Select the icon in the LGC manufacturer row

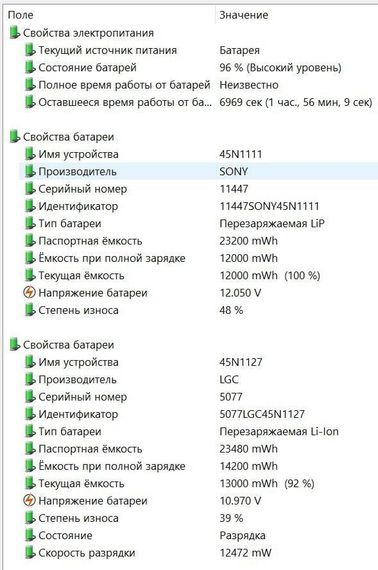click(x=30, y=379)
